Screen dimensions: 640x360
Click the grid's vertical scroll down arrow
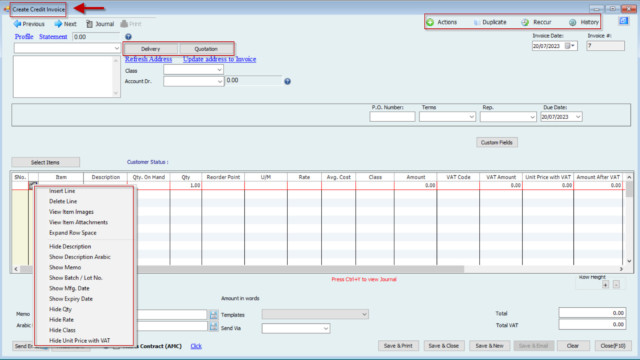(629, 261)
